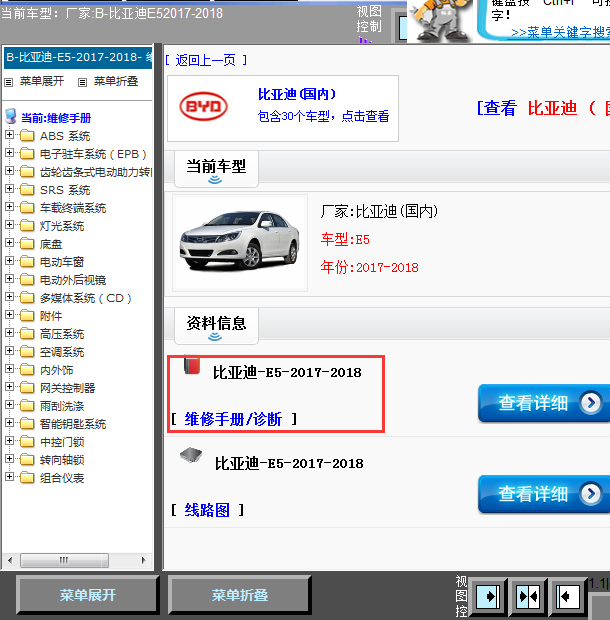Expand the 底盘 node
610x620 pixels.
click(9, 243)
